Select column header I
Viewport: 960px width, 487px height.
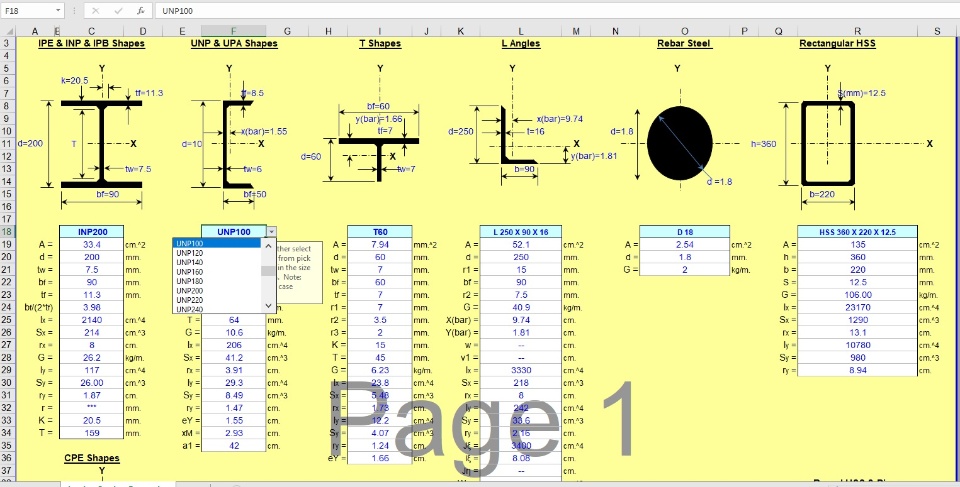click(x=380, y=31)
